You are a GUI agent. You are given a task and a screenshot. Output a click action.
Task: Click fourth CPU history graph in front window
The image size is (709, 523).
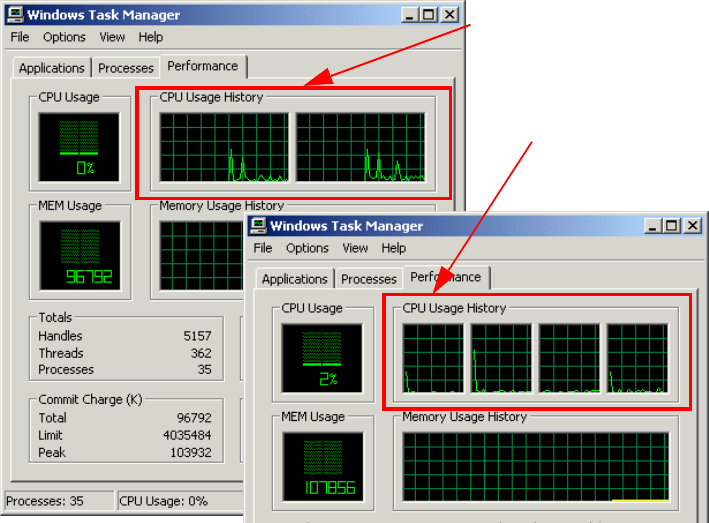click(637, 358)
